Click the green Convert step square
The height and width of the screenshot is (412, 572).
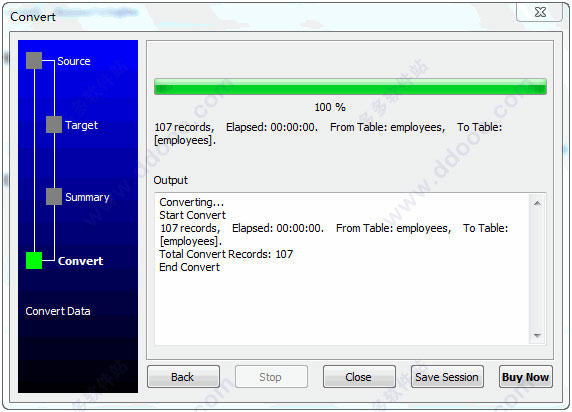[x=34, y=261]
